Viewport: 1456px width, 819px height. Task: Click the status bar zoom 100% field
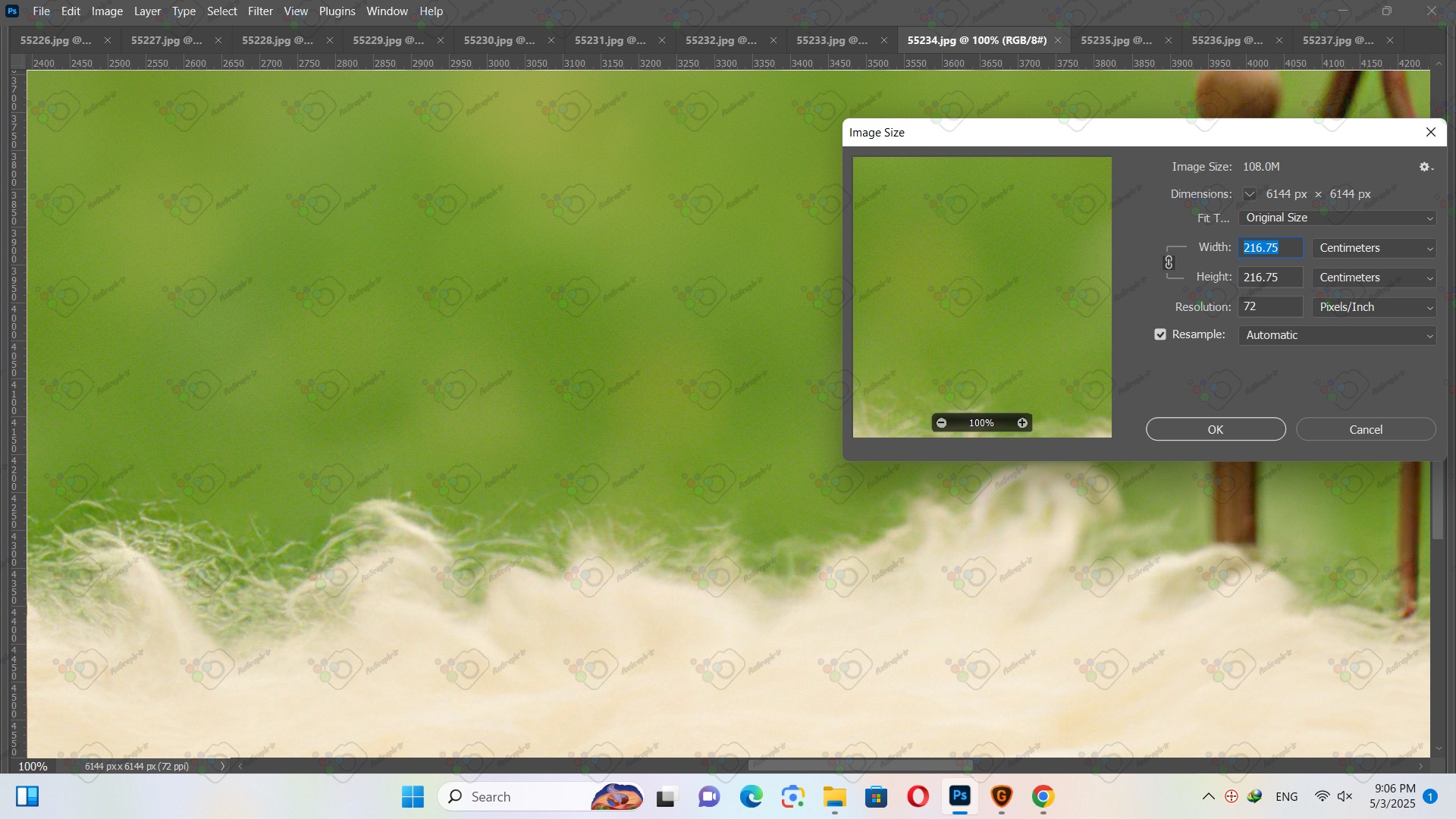click(x=33, y=767)
